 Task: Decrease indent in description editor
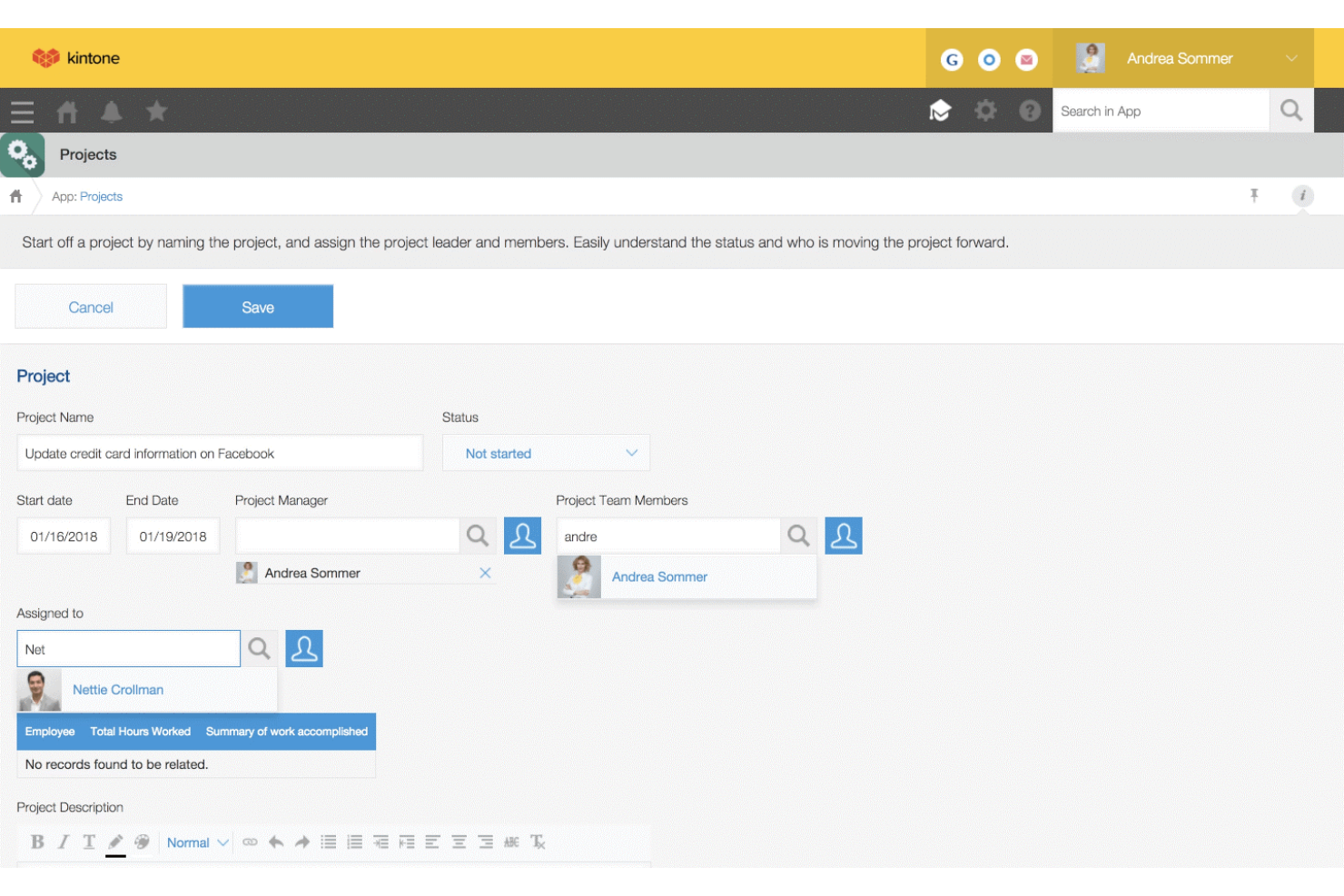407,842
